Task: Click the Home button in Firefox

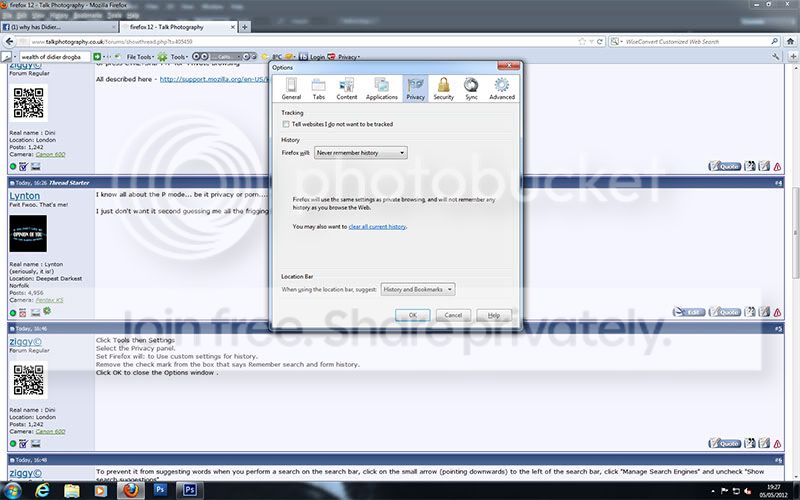Action: click(x=790, y=41)
